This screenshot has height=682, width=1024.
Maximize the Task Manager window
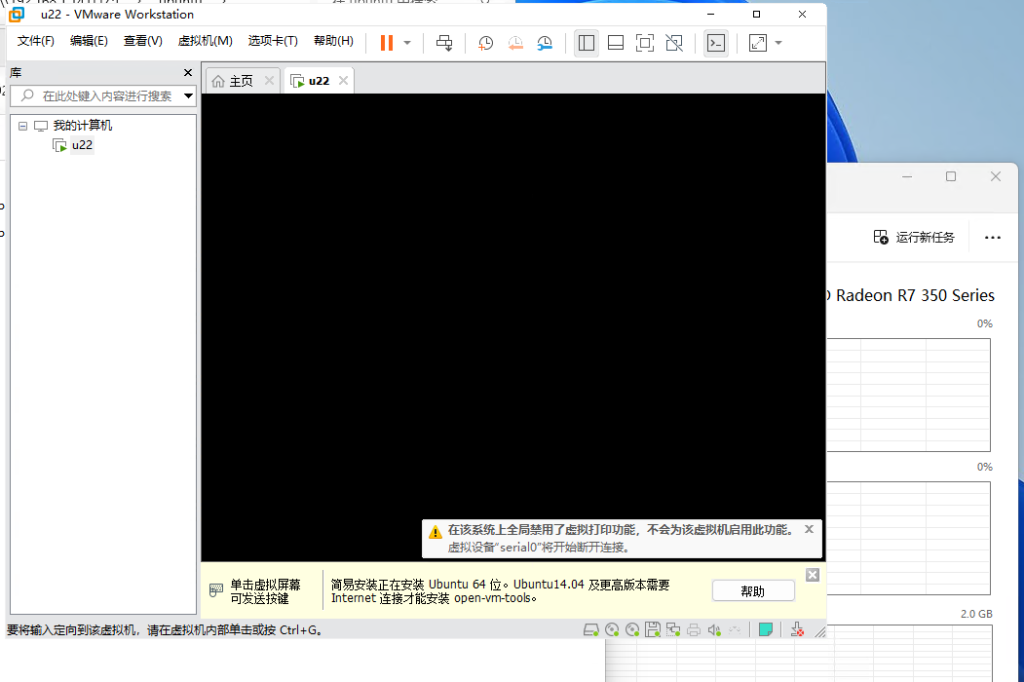point(951,176)
